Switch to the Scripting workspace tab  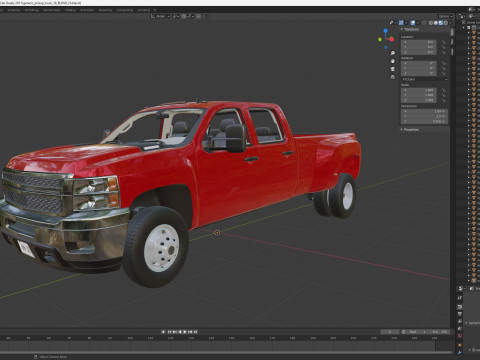point(144,10)
